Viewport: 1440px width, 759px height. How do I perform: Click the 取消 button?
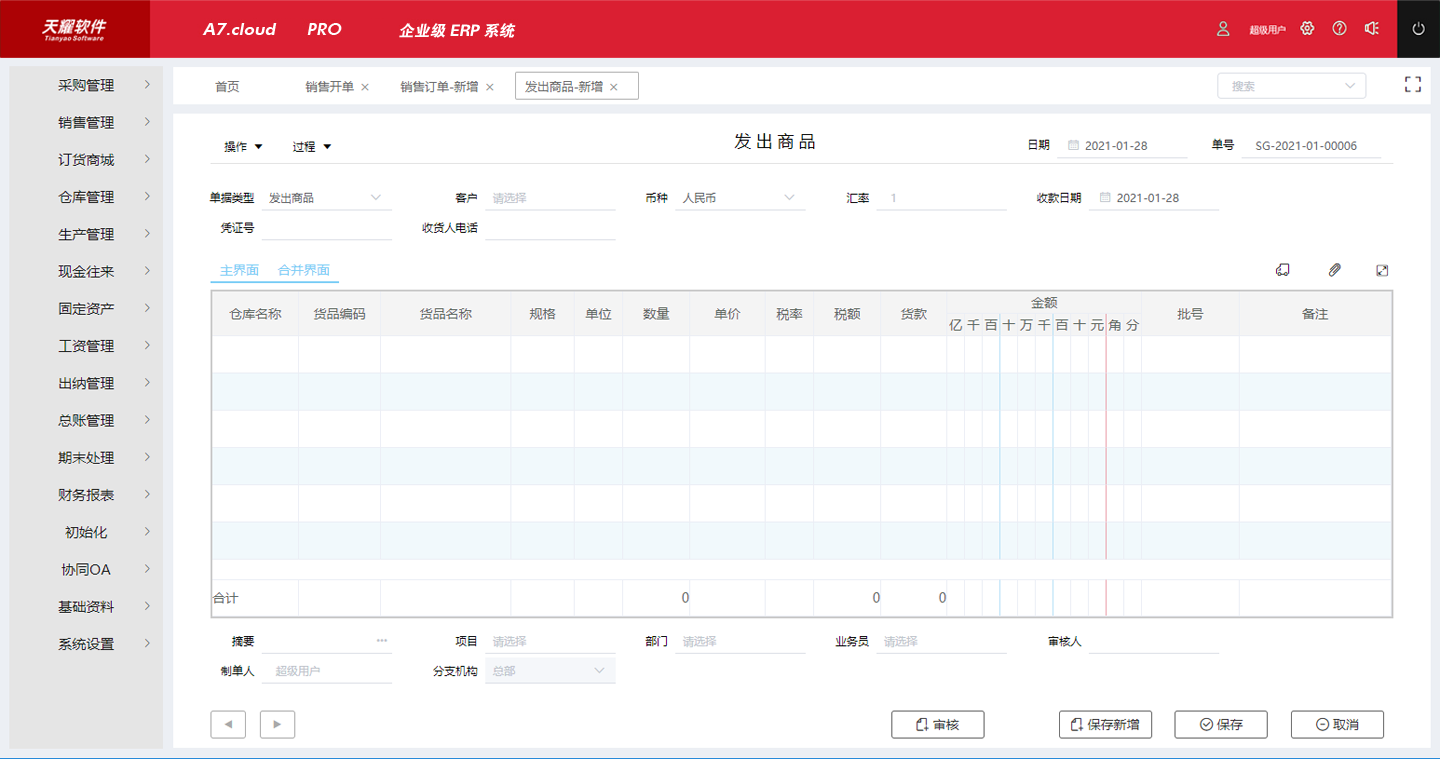1337,724
